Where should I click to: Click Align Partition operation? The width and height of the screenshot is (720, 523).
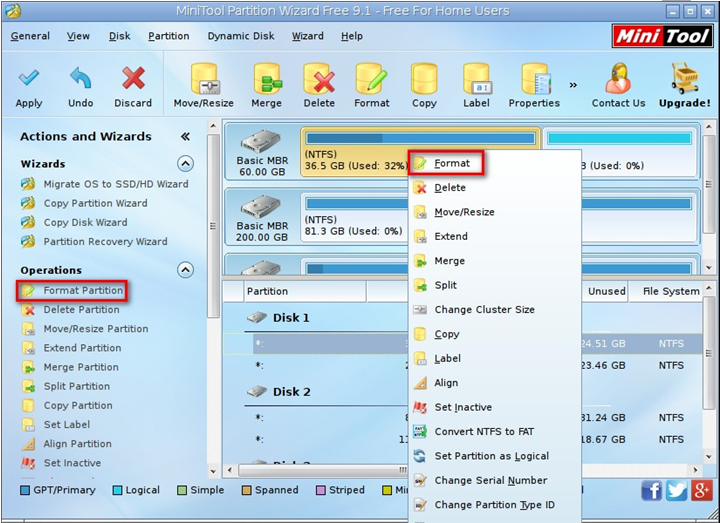[66, 444]
